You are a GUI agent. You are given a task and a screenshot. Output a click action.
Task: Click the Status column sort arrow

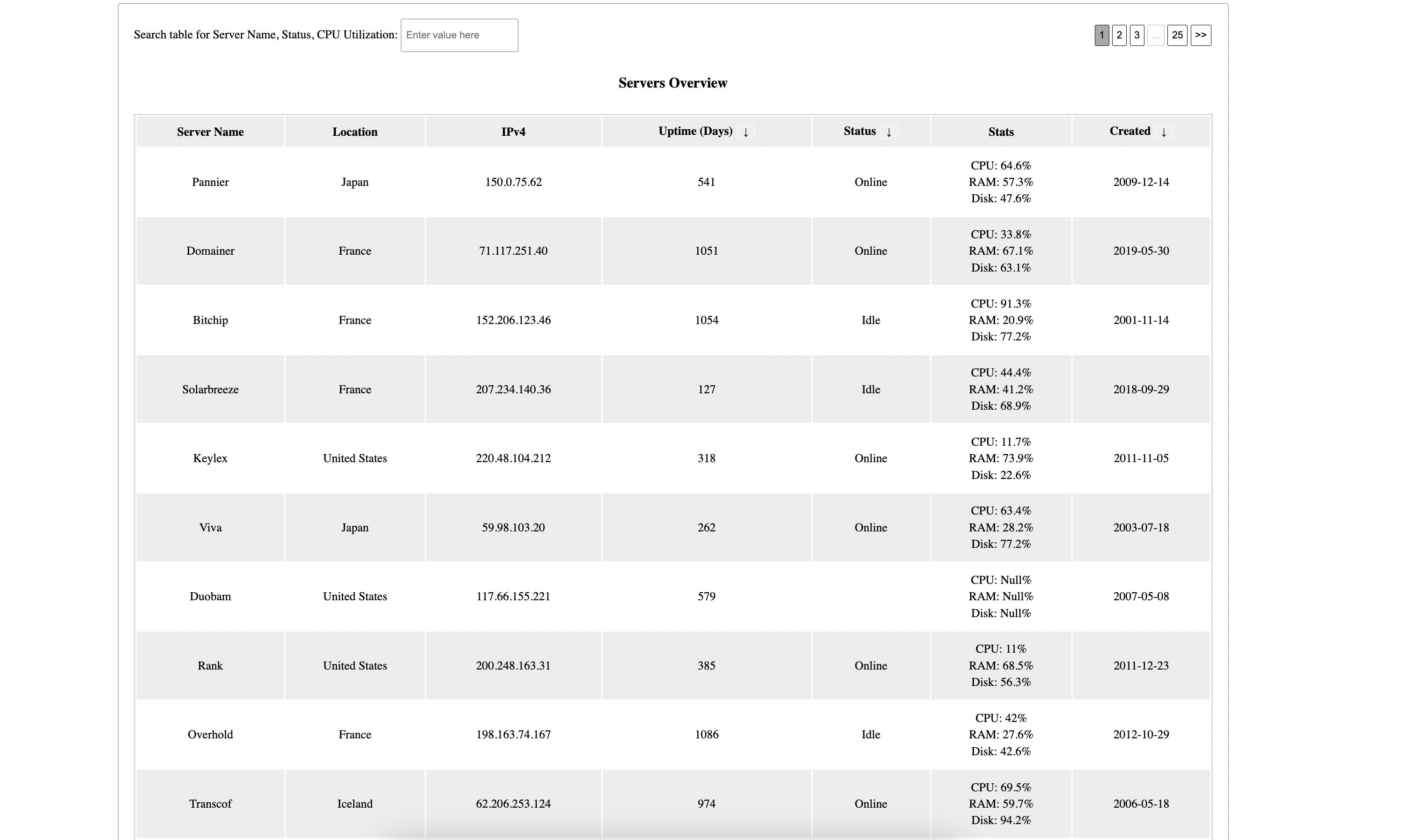click(x=889, y=132)
